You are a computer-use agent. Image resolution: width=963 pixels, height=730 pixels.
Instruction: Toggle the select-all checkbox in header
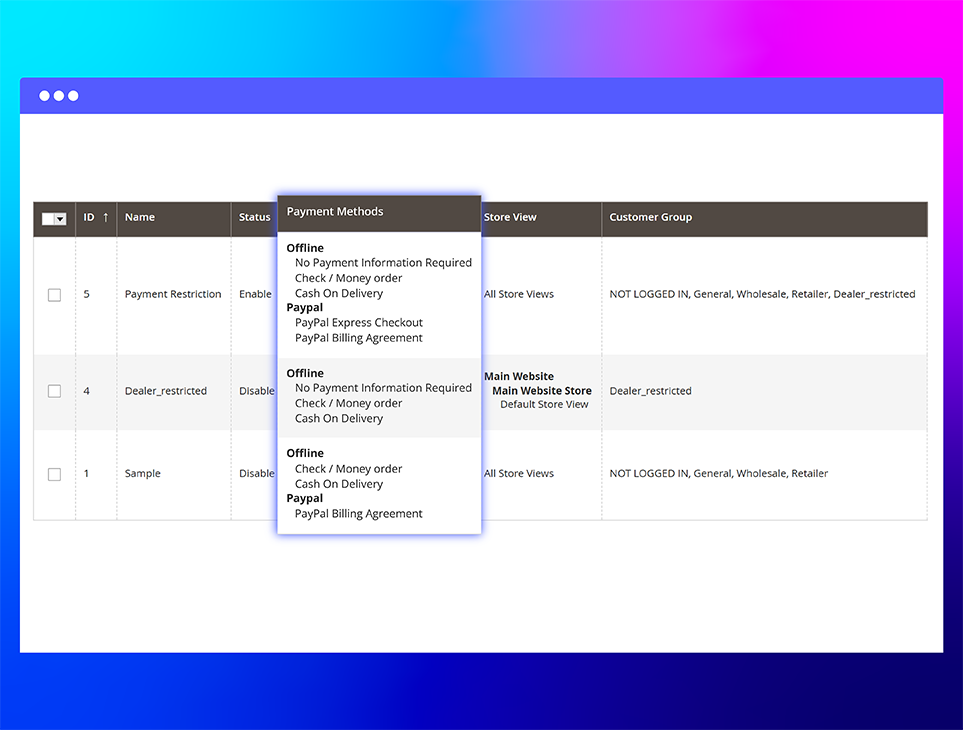(x=48, y=219)
